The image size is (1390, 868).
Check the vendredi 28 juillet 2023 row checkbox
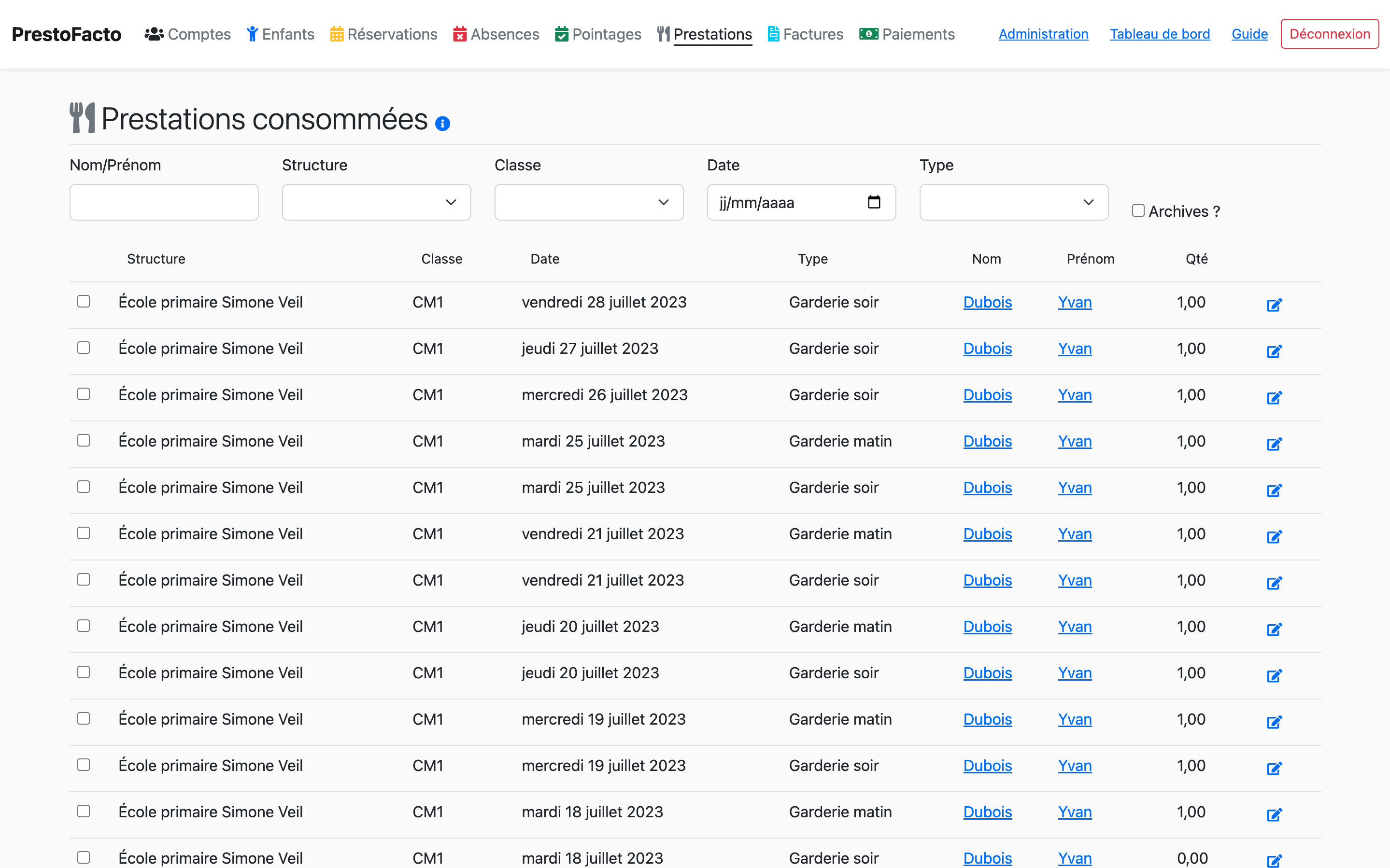click(x=84, y=301)
